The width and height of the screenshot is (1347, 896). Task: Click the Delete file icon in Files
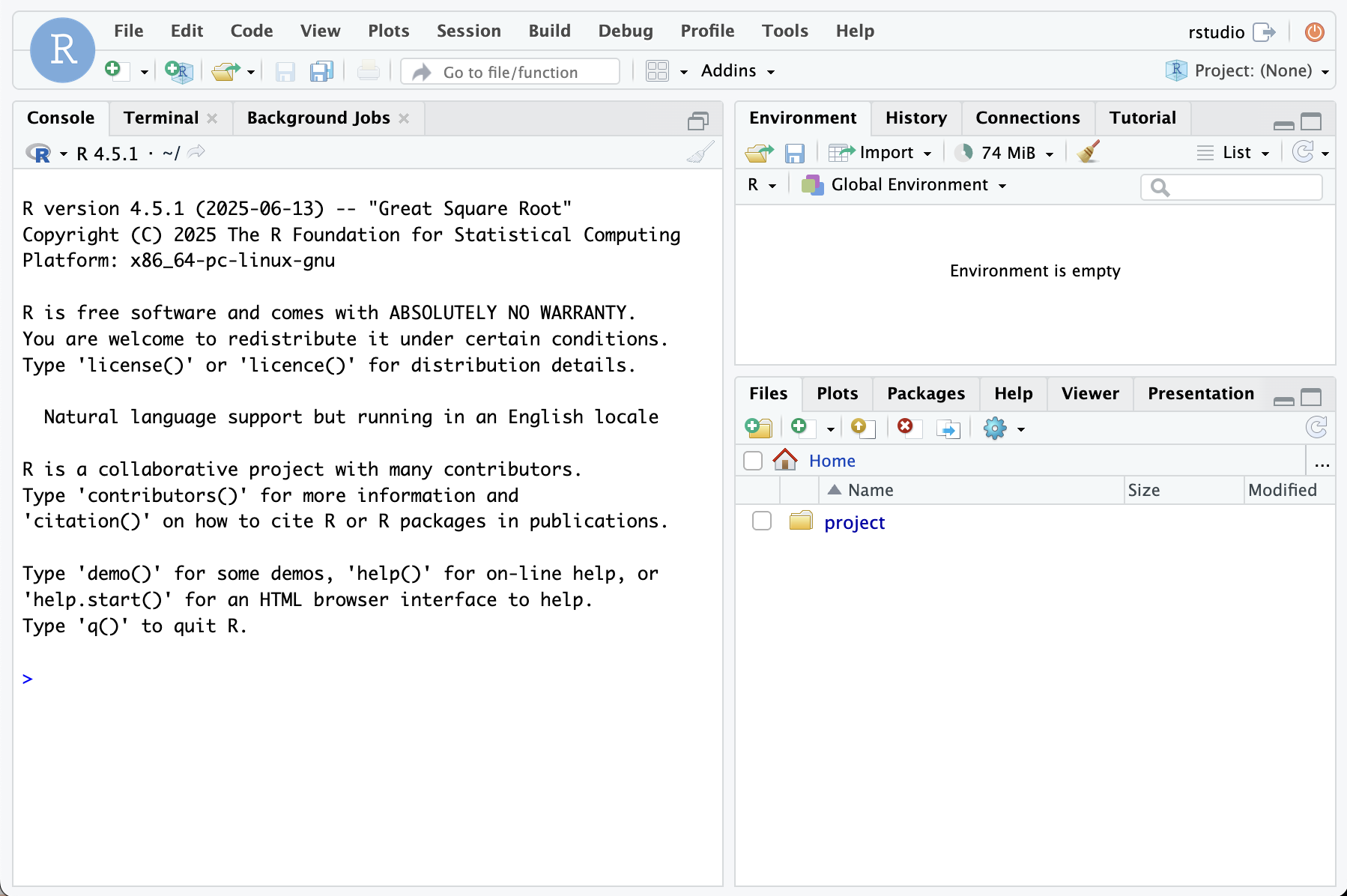(x=908, y=428)
